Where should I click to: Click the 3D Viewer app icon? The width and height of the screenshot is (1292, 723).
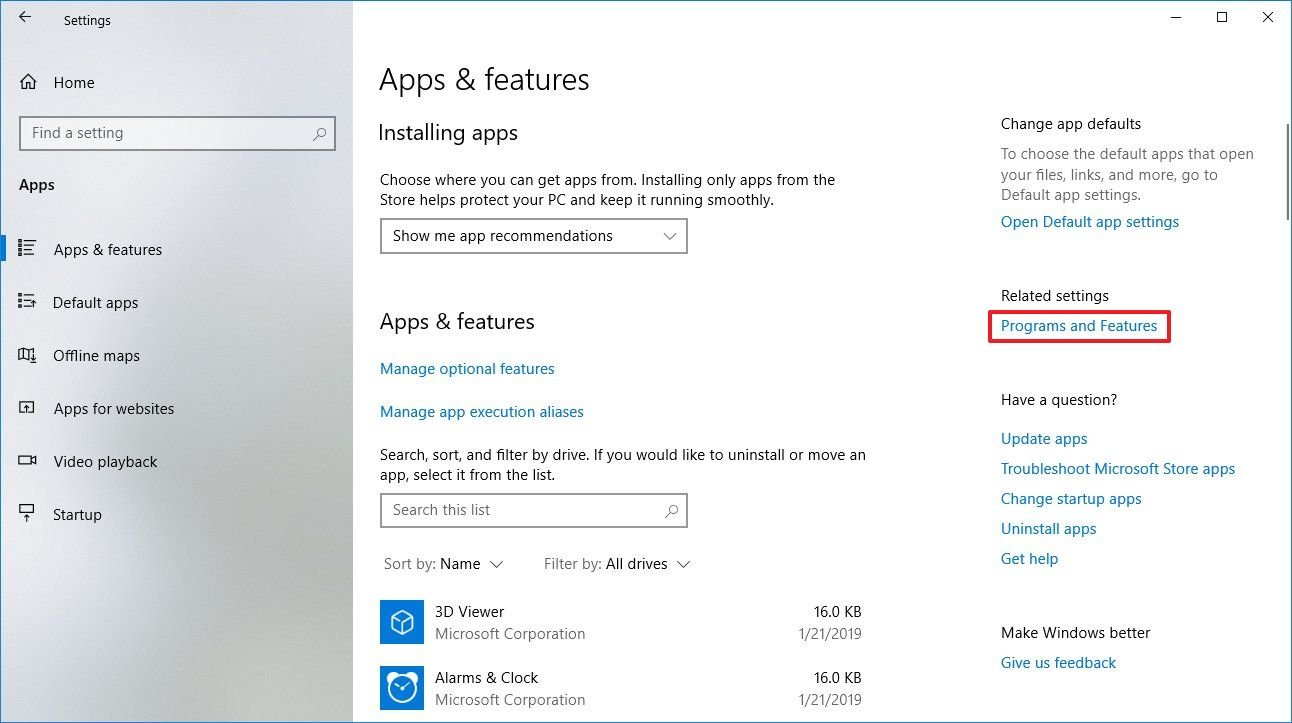click(x=402, y=622)
